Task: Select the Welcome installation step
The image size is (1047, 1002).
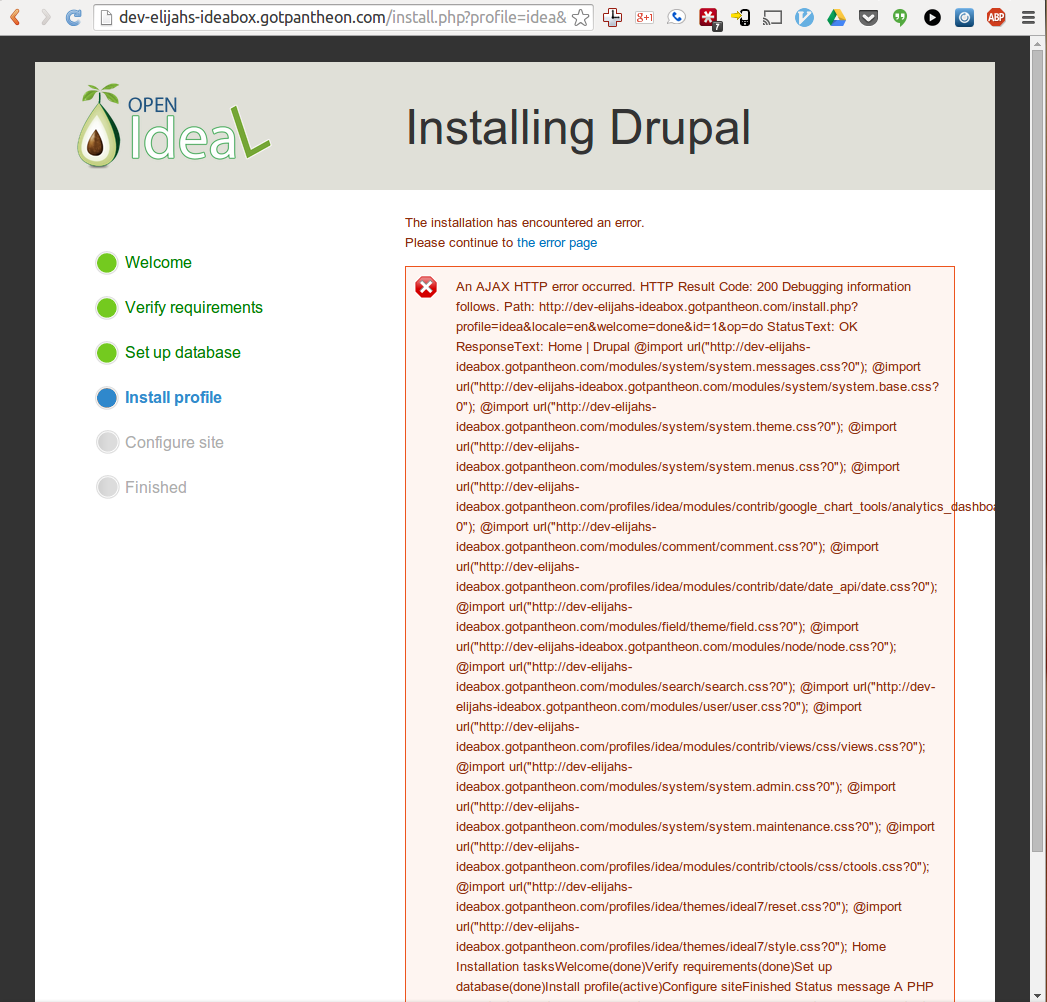Action: click(x=158, y=262)
